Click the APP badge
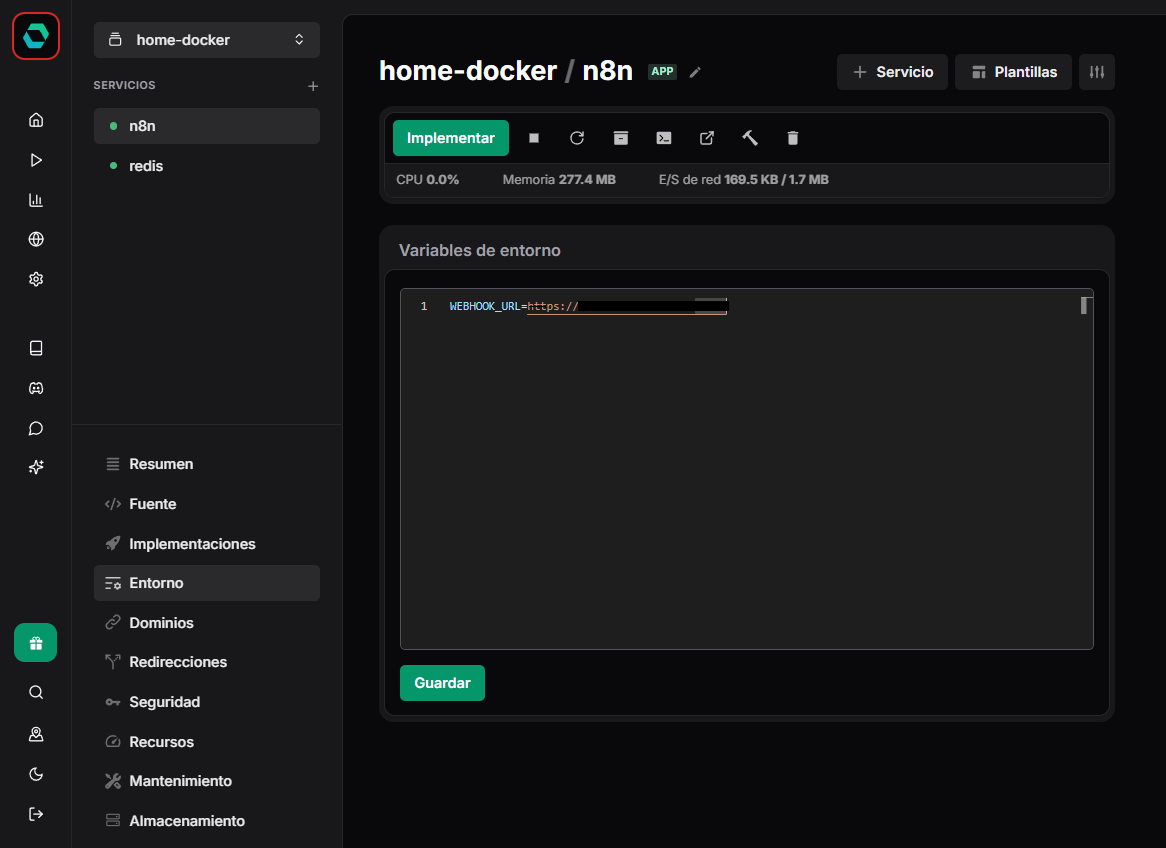 pos(662,71)
